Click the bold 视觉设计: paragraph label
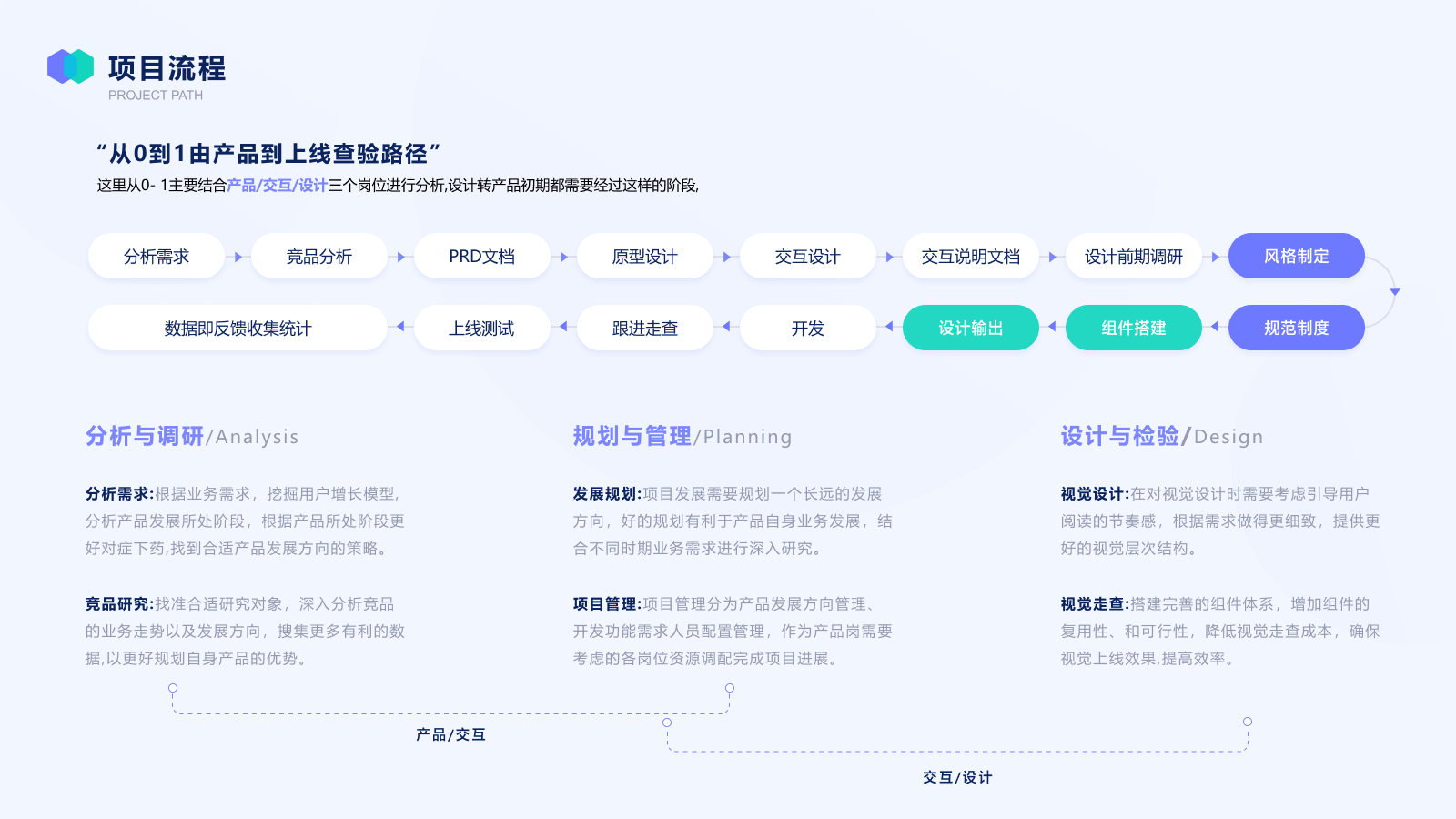The width and height of the screenshot is (1456, 819). 1095,493
